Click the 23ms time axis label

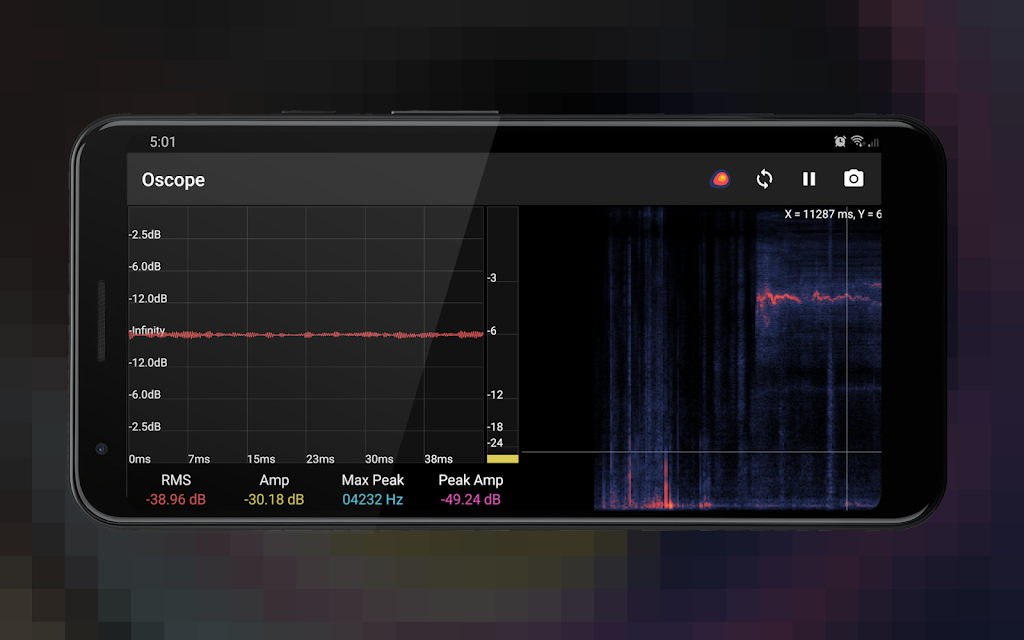(x=320, y=459)
